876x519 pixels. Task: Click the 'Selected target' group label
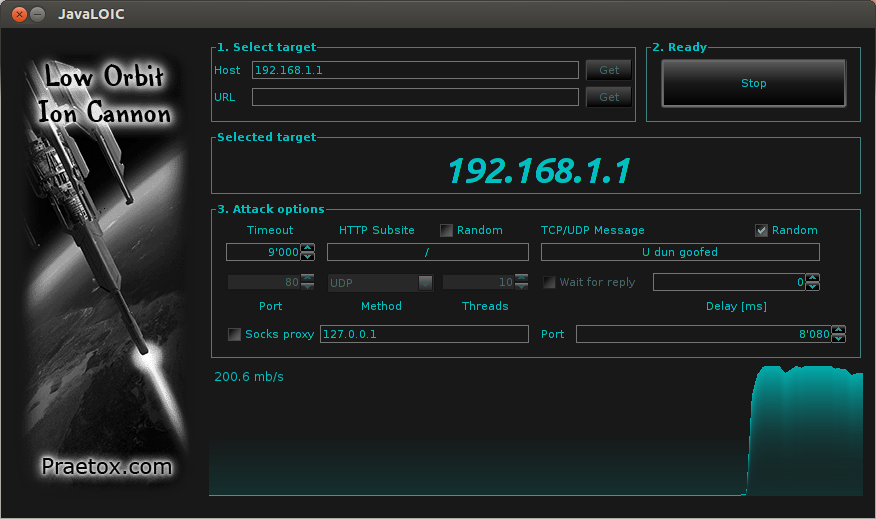click(x=266, y=137)
